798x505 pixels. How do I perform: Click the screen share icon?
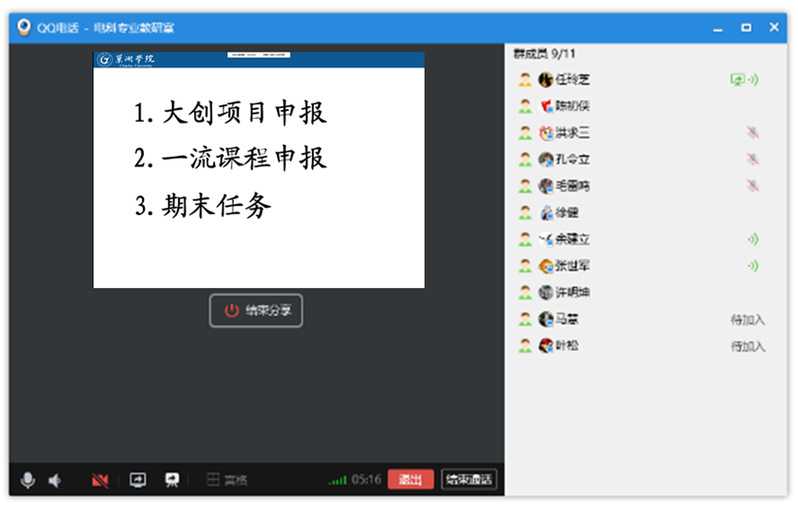pyautogui.click(x=138, y=480)
